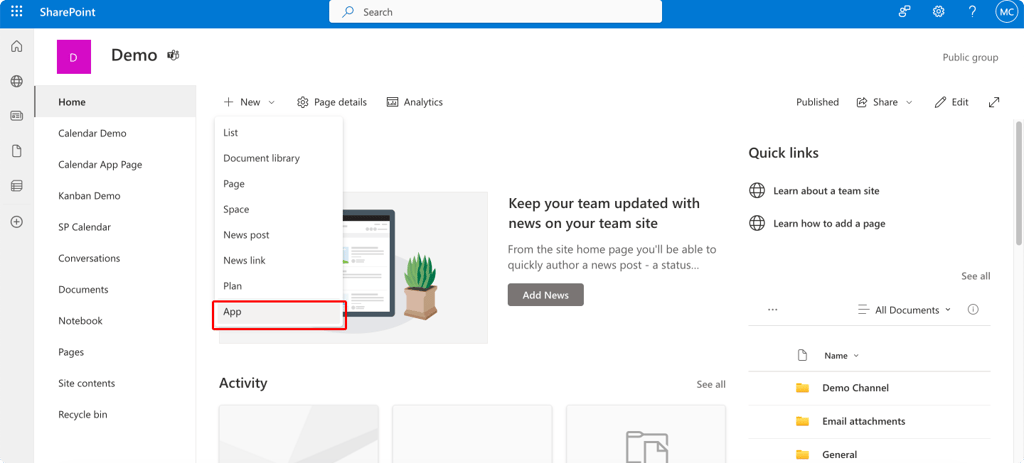Open the MC account profile avatar
This screenshot has height=463, width=1024.
[x=1006, y=12]
